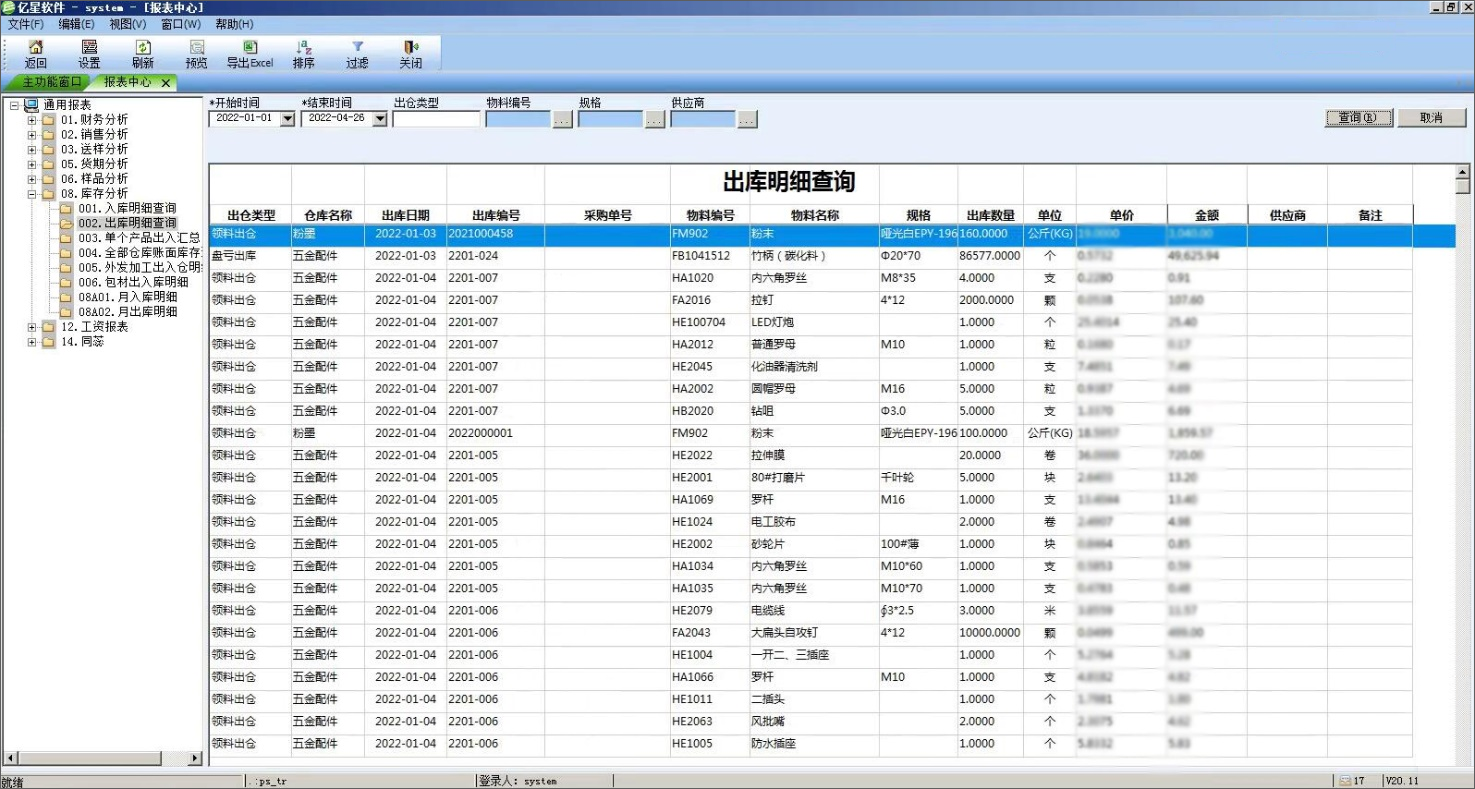1475x789 pixels.
Task: Click the browse button next to 供应商
Action: [747, 119]
